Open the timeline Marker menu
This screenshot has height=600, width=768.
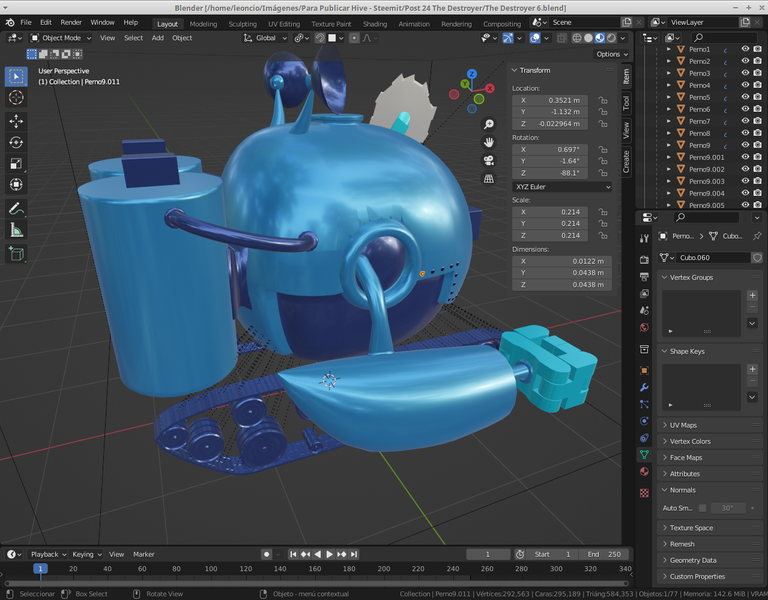144,554
